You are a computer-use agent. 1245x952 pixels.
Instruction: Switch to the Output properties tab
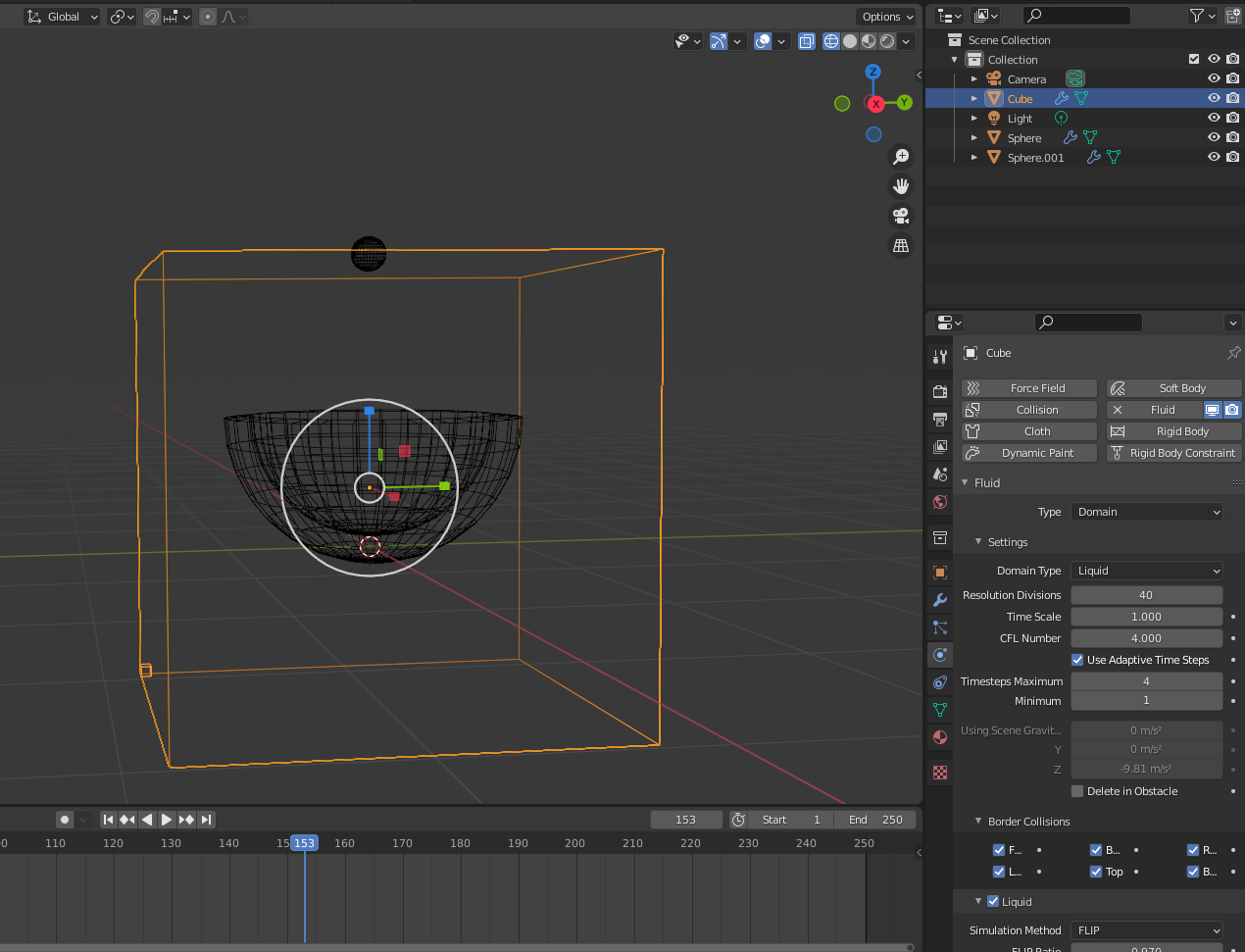pyautogui.click(x=940, y=420)
